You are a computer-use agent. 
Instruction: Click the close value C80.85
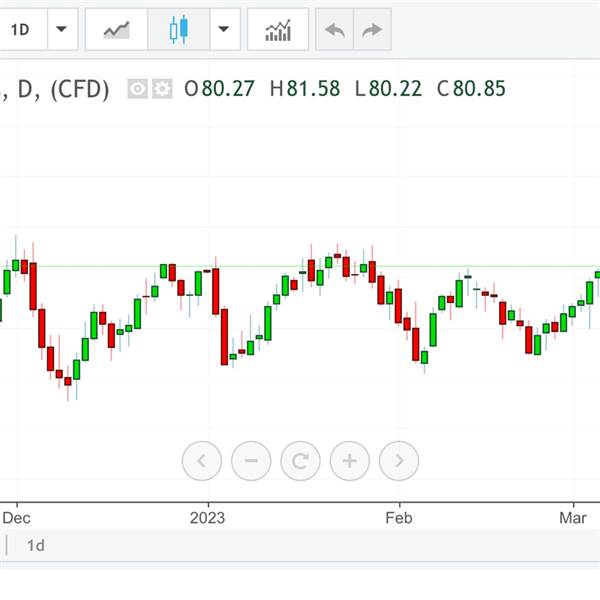471,89
